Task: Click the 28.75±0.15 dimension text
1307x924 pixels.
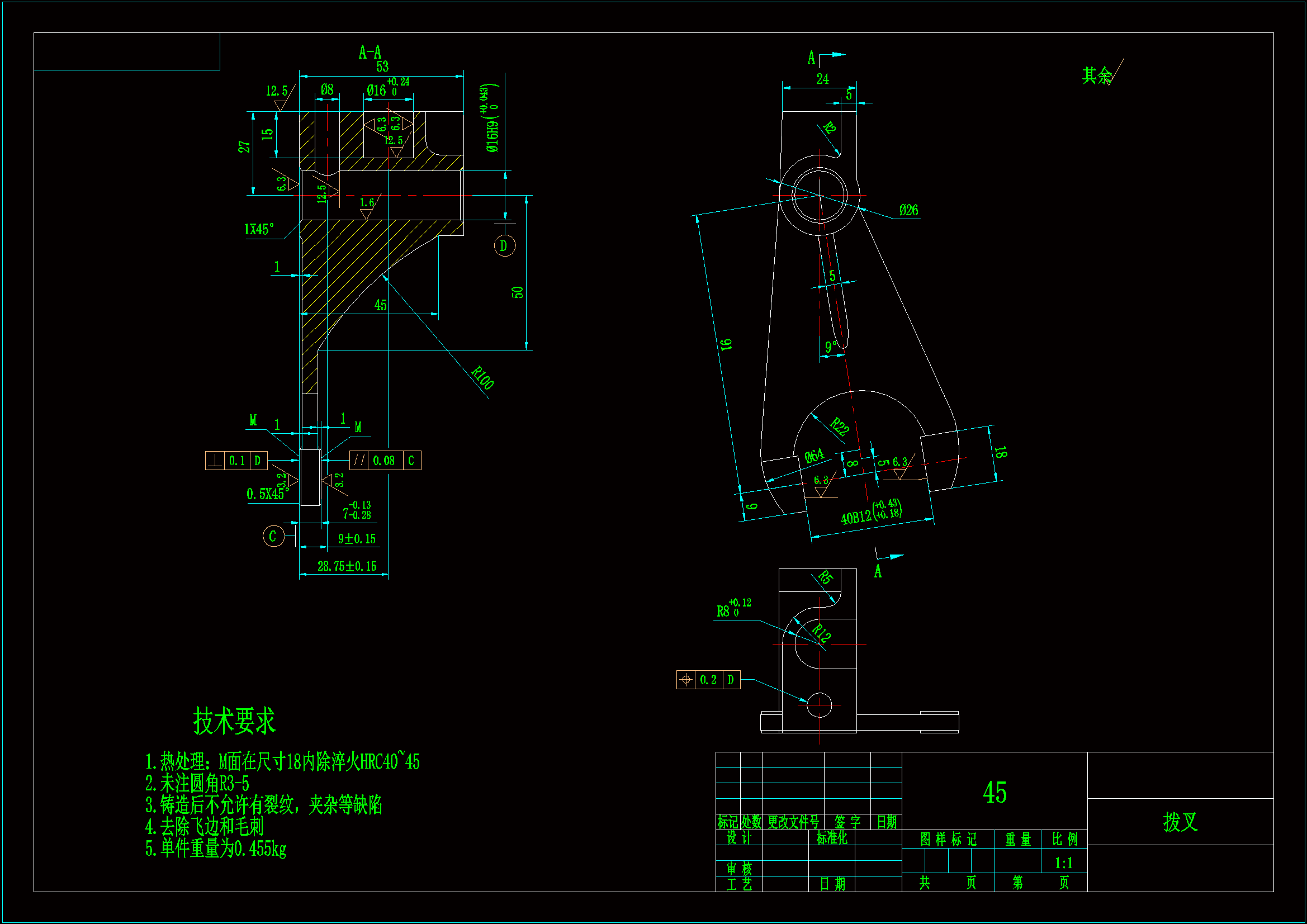Action: 347,566
